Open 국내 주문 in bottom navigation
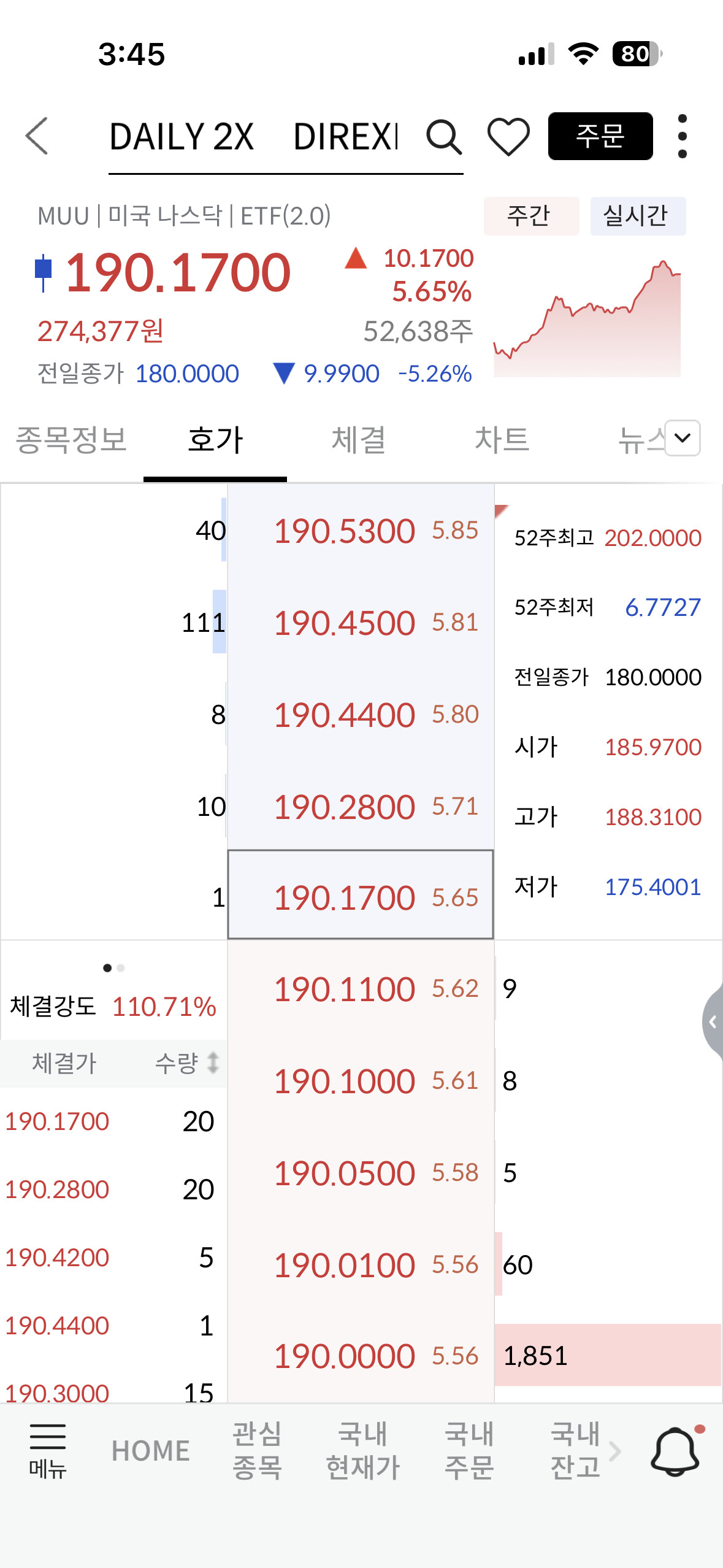The image size is (723, 1568). pos(469,1451)
